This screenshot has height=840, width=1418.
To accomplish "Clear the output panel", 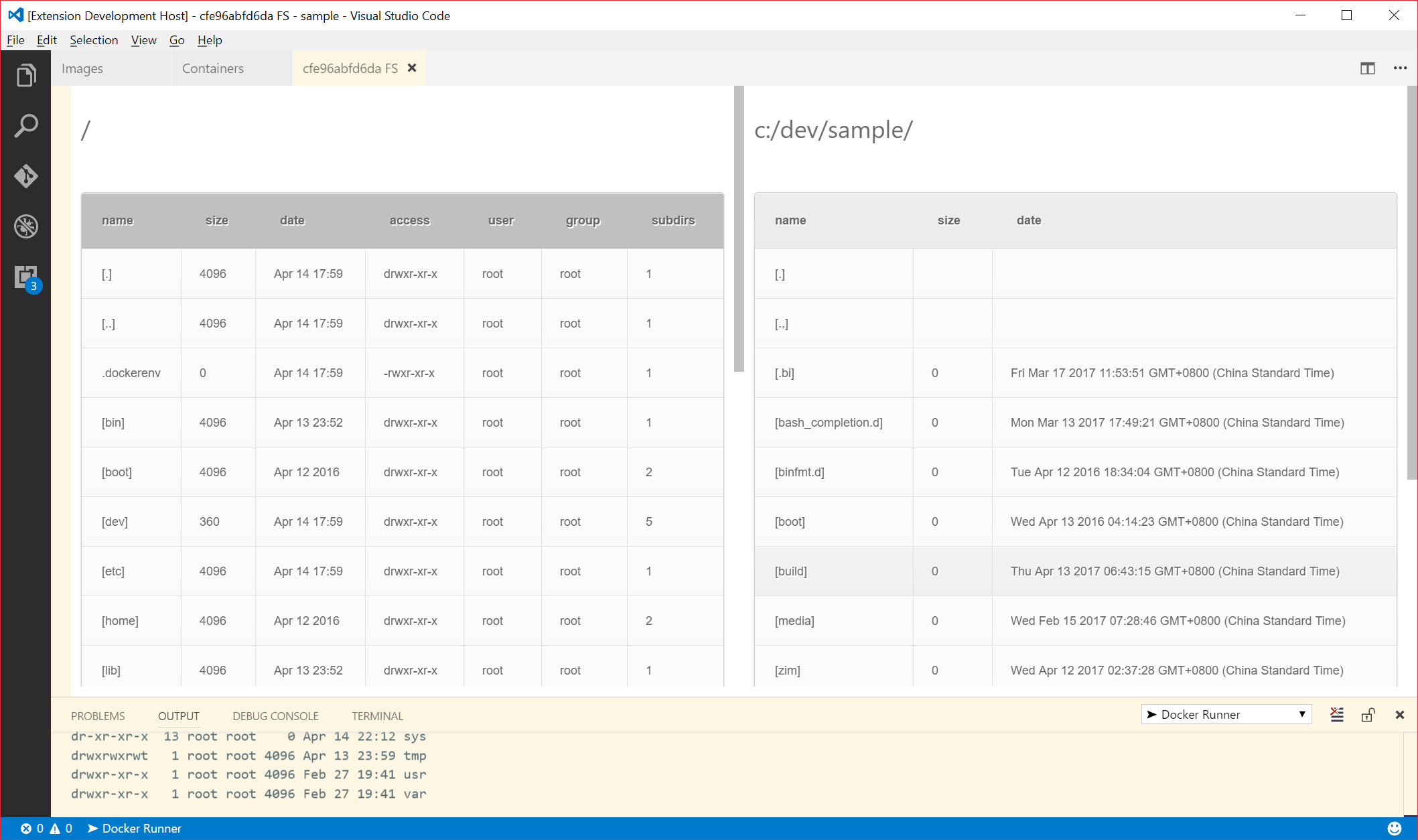I will (x=1337, y=715).
